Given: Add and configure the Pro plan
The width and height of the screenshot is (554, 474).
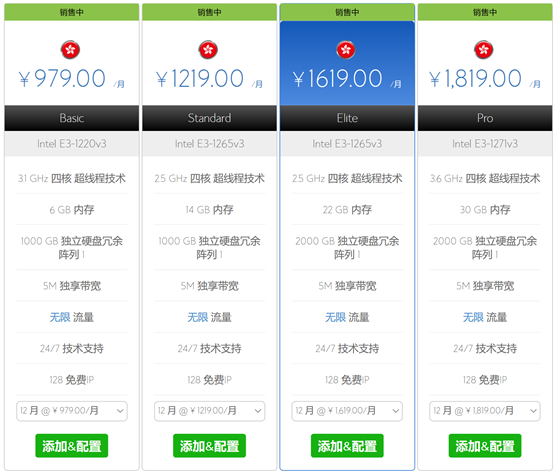Looking at the screenshot, I should point(485,446).
